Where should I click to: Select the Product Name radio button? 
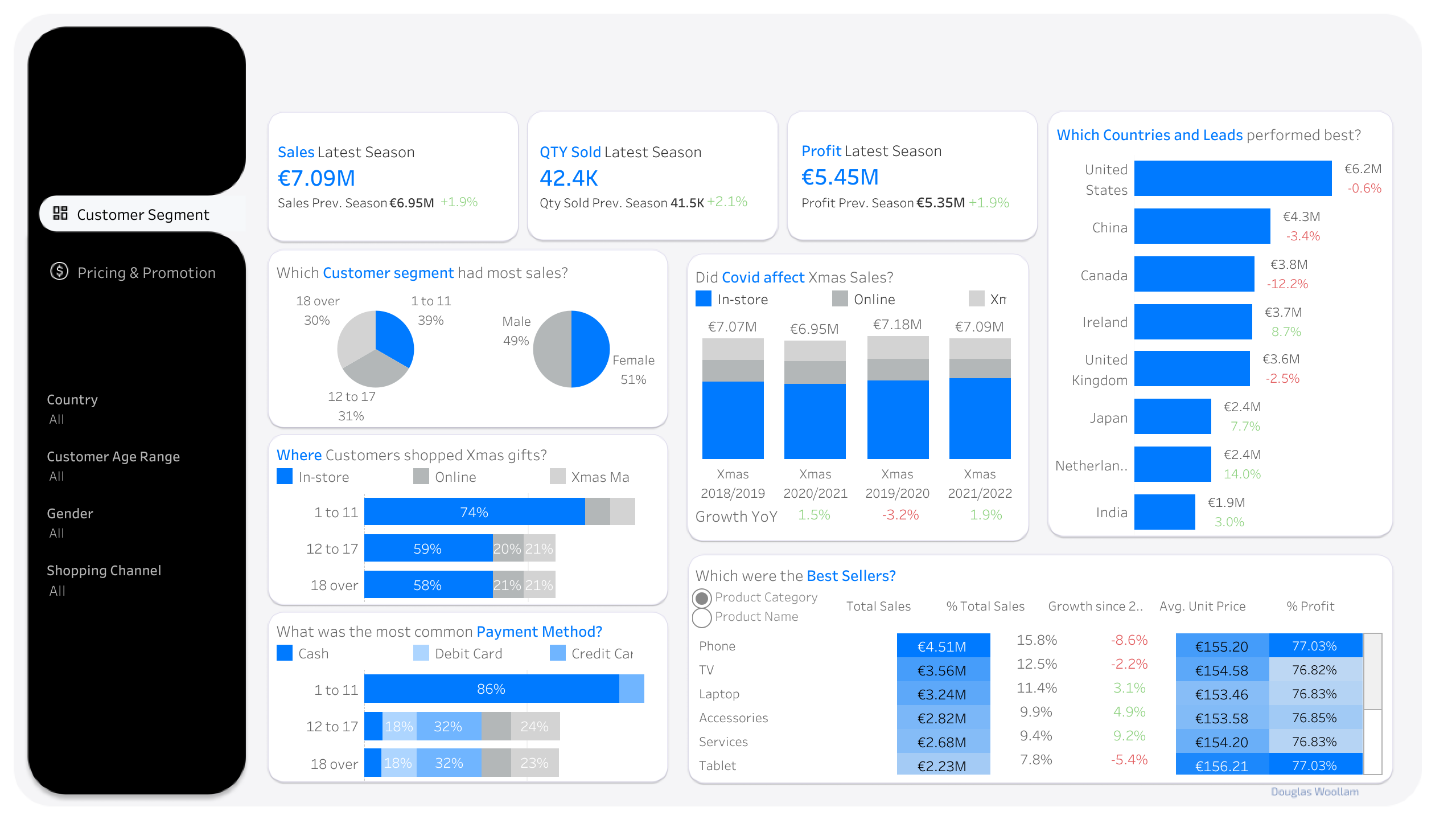(x=702, y=617)
